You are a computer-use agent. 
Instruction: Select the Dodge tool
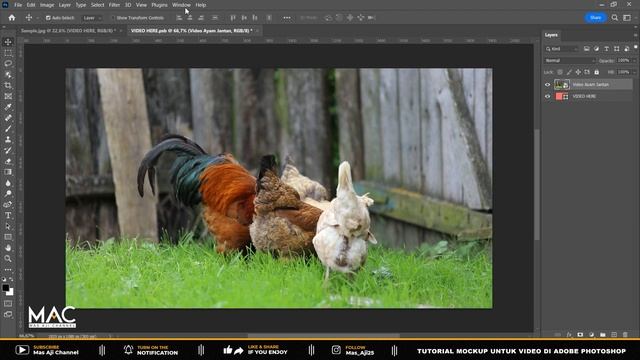click(x=8, y=193)
